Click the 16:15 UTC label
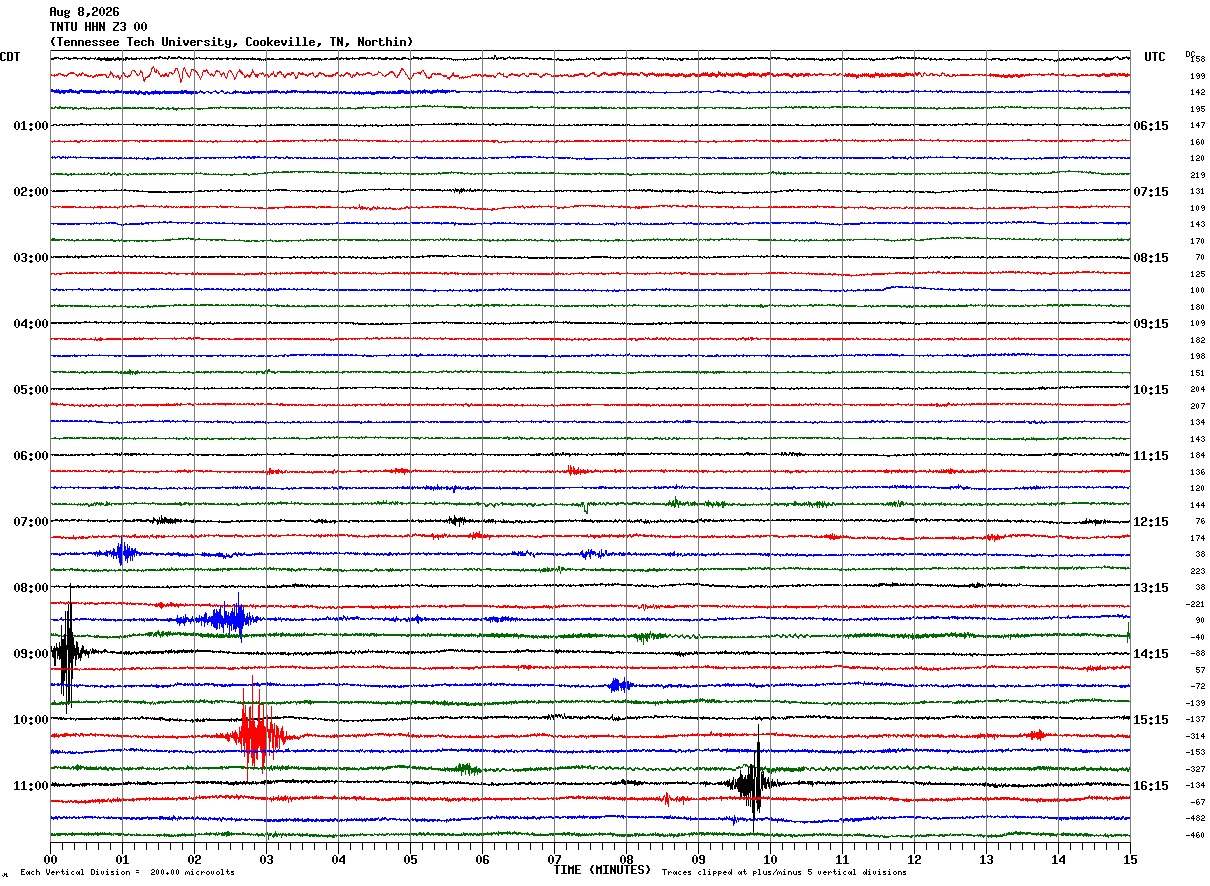Viewport: 1210px width, 886px height. point(1150,786)
